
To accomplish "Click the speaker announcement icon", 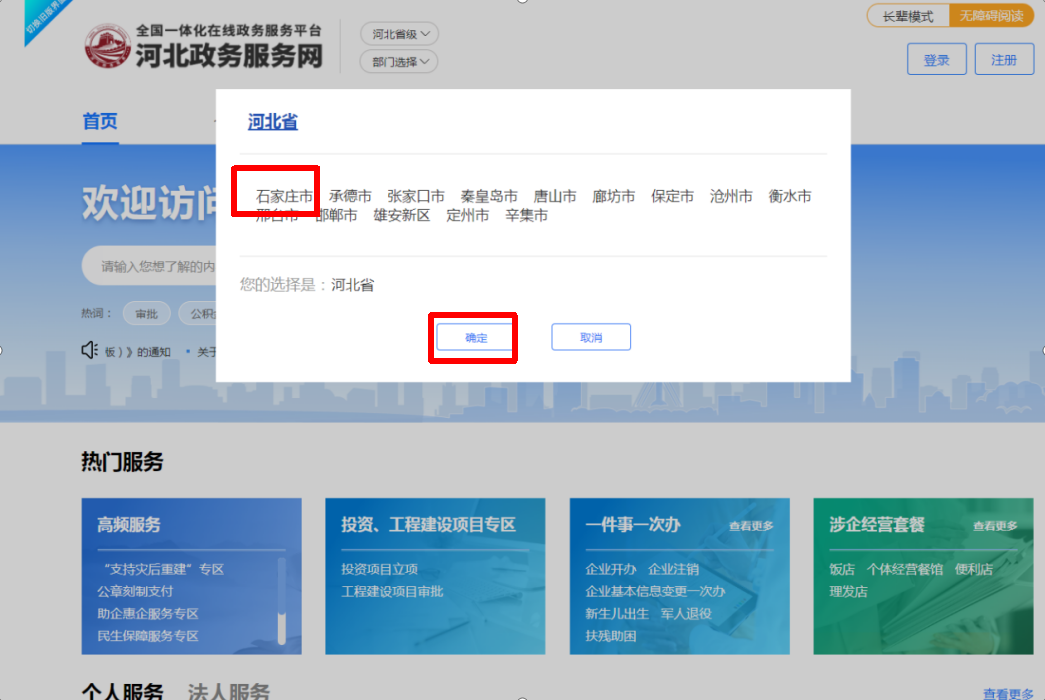I will [x=89, y=350].
